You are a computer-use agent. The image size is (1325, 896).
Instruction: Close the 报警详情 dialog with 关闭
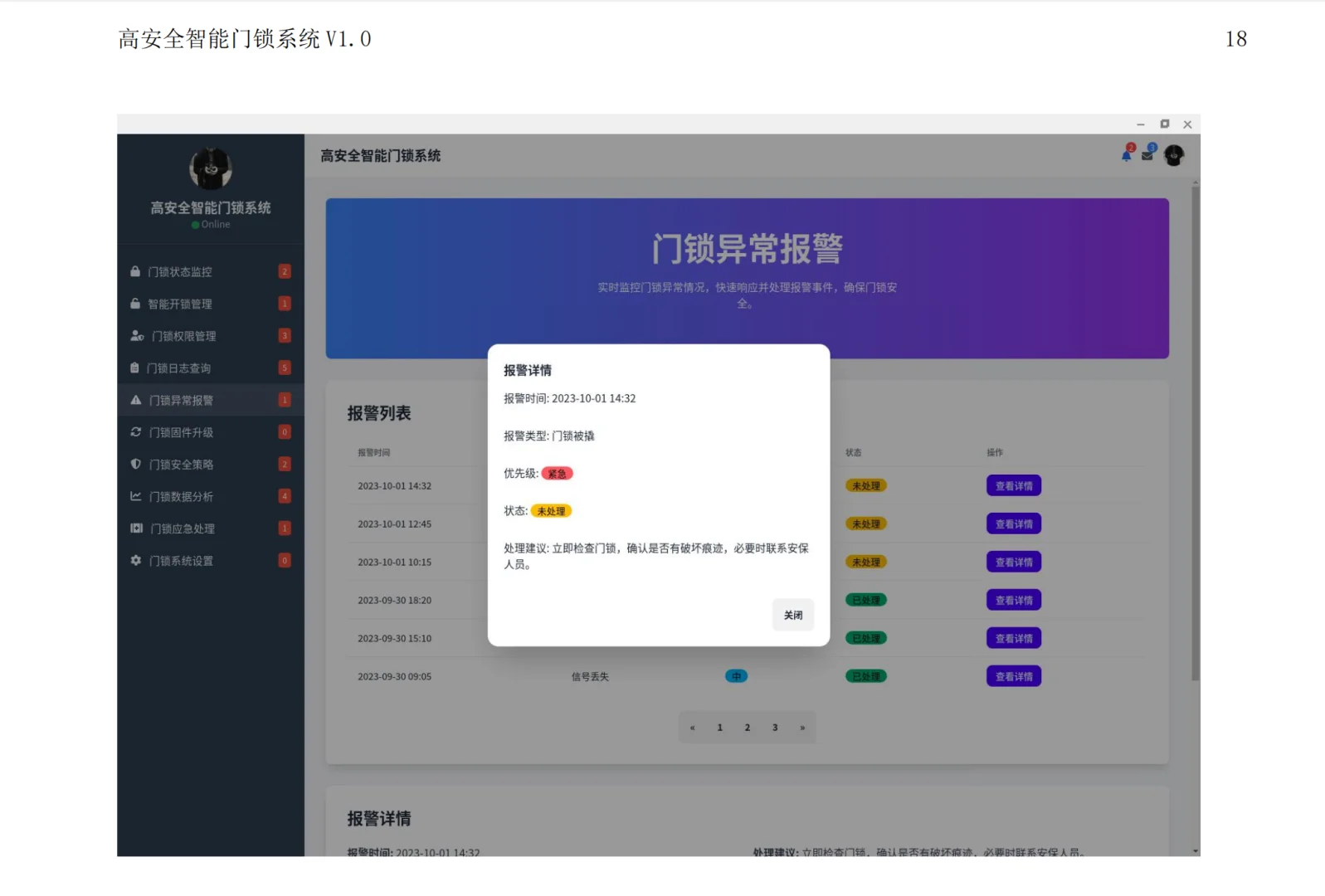(x=793, y=615)
